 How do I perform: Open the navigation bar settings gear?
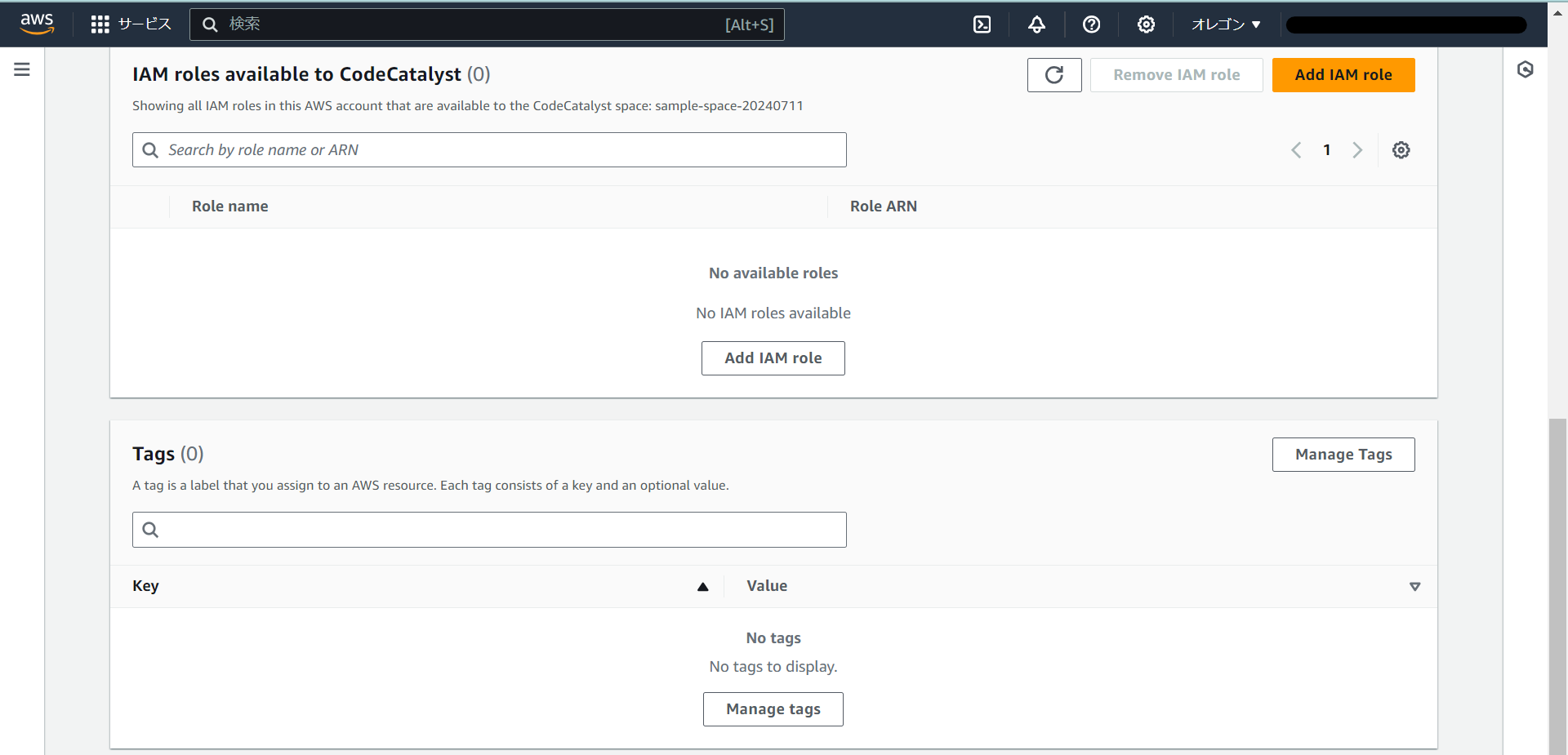[1145, 24]
